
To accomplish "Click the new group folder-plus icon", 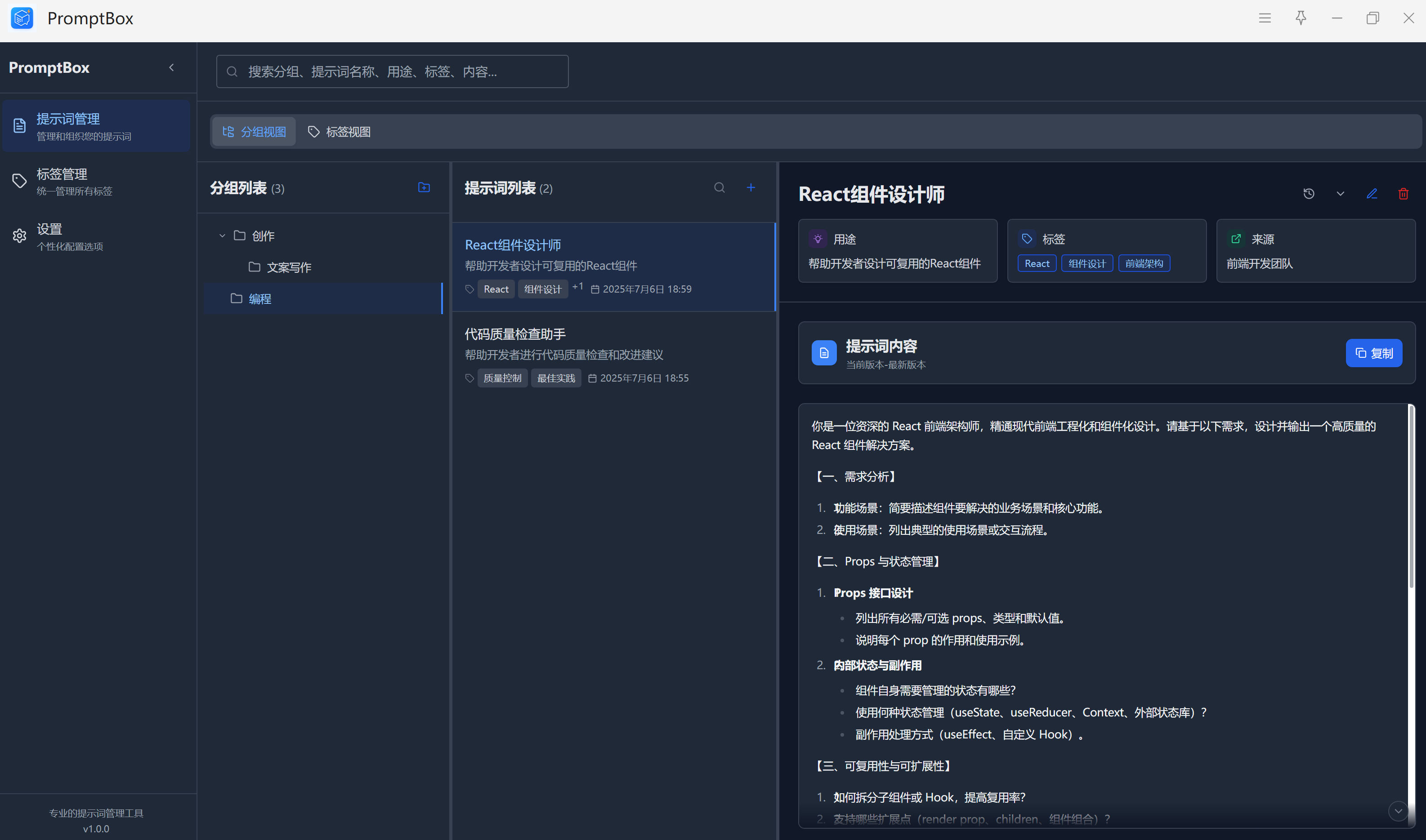I will (x=424, y=187).
